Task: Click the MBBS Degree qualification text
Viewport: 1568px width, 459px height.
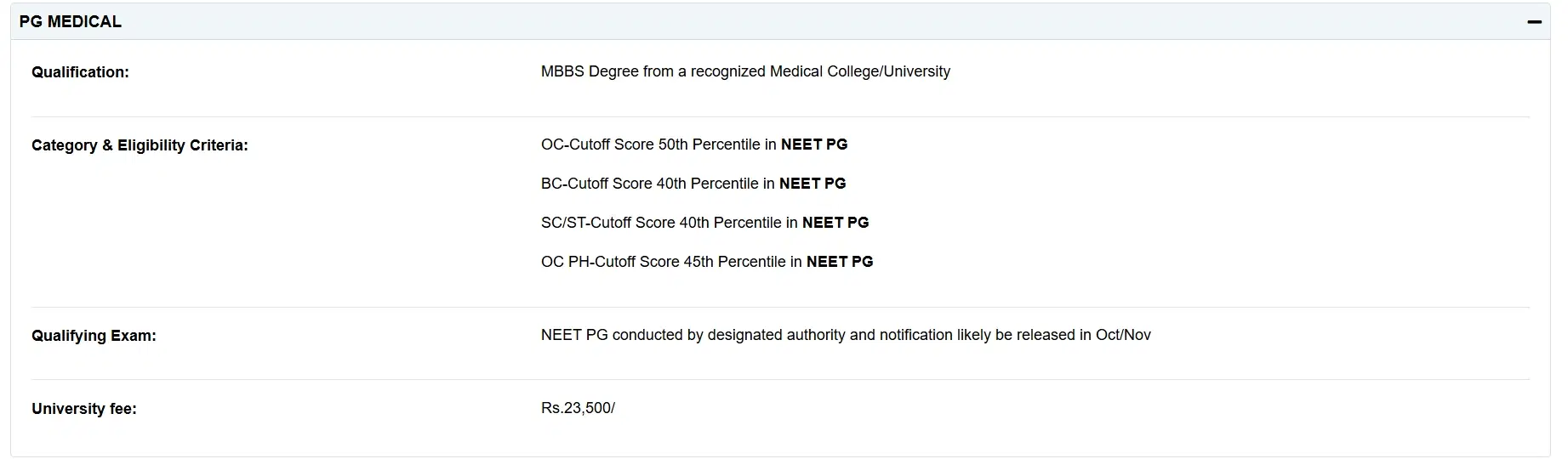Action: 745,71
